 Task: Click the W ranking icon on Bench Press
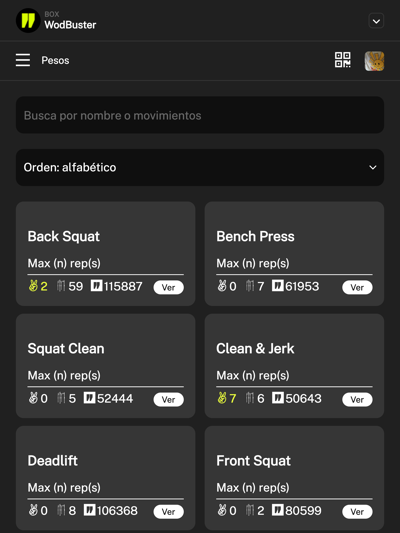[x=277, y=286]
